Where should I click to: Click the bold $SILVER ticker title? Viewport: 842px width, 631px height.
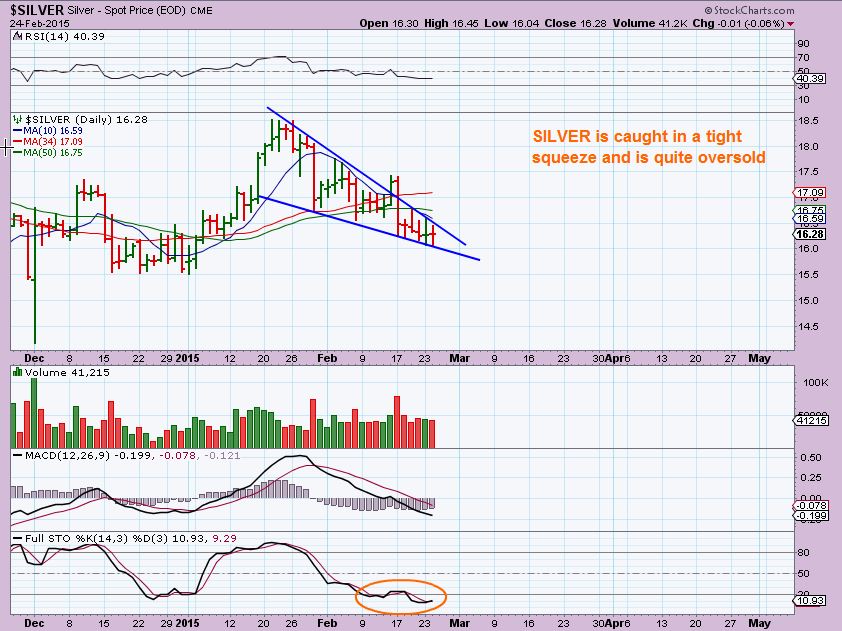(x=37, y=10)
